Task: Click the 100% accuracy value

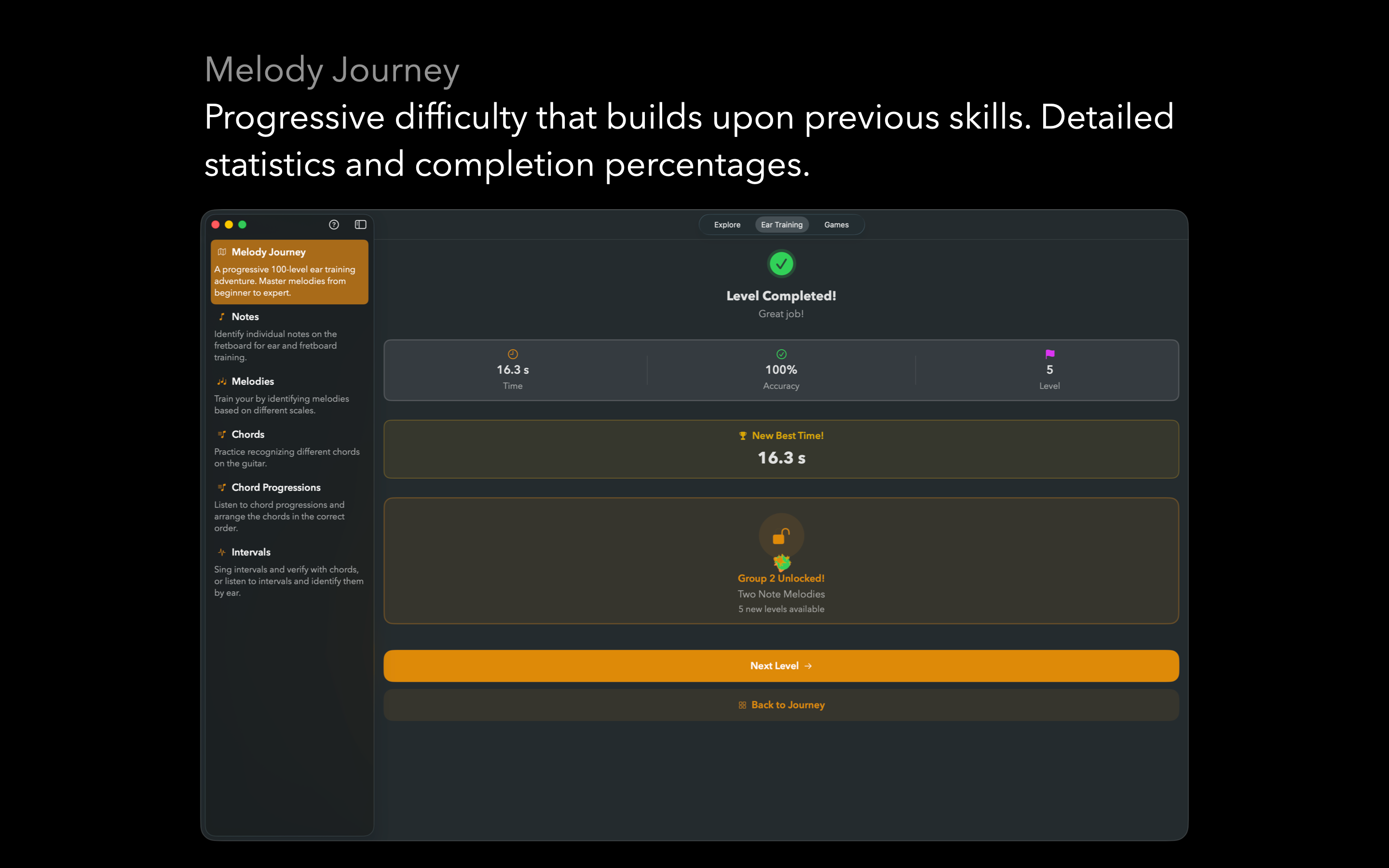Action: point(781,370)
